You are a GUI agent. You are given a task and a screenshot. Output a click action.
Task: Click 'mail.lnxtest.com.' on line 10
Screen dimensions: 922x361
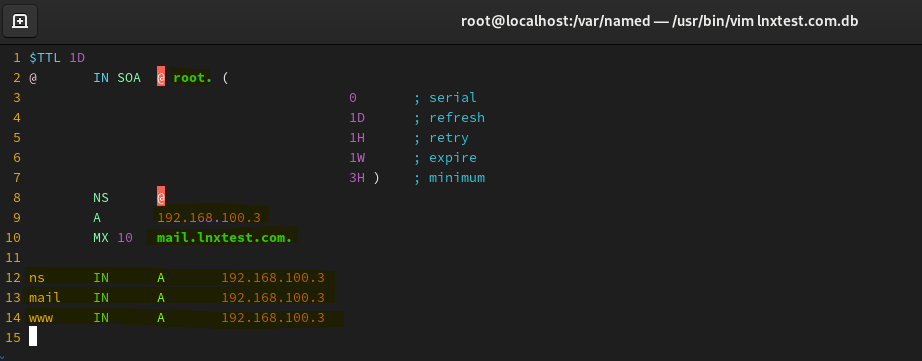225,238
